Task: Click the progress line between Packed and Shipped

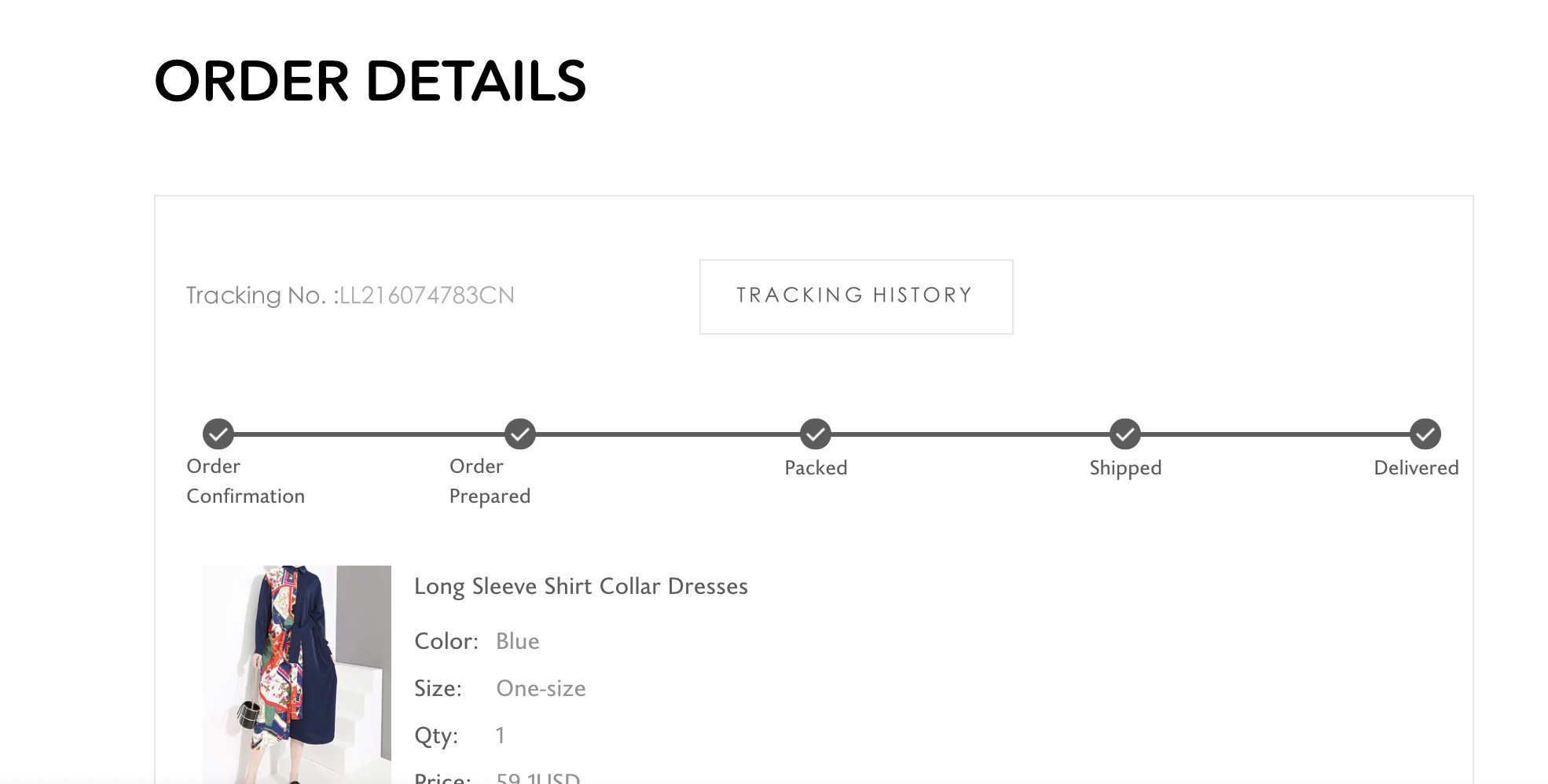Action: (970, 434)
